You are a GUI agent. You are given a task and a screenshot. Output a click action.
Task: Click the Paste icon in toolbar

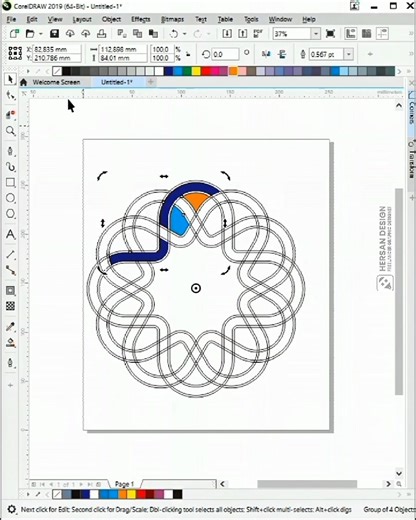153,34
